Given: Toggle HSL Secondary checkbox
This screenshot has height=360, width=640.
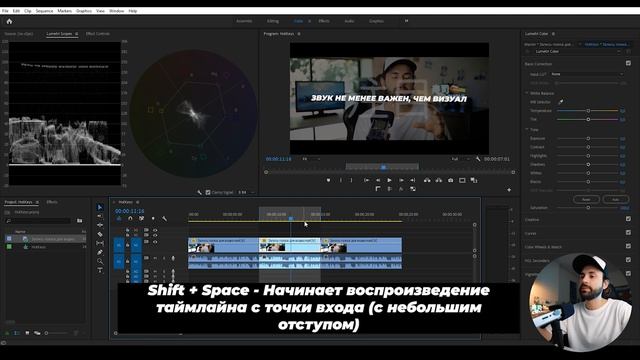Looking at the screenshot, I should click(x=628, y=260).
